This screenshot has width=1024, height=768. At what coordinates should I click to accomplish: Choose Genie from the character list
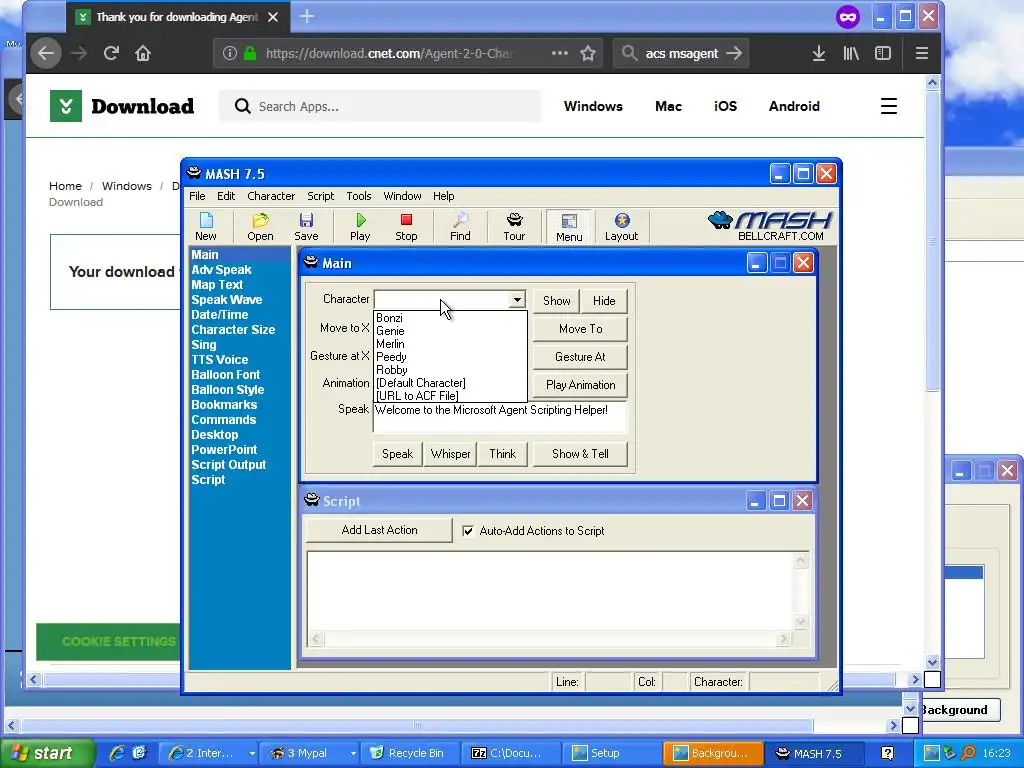(450, 331)
